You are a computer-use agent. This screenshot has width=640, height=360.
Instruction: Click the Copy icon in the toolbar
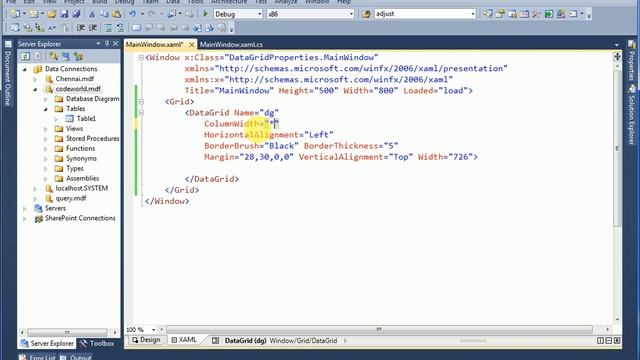(x=104, y=14)
